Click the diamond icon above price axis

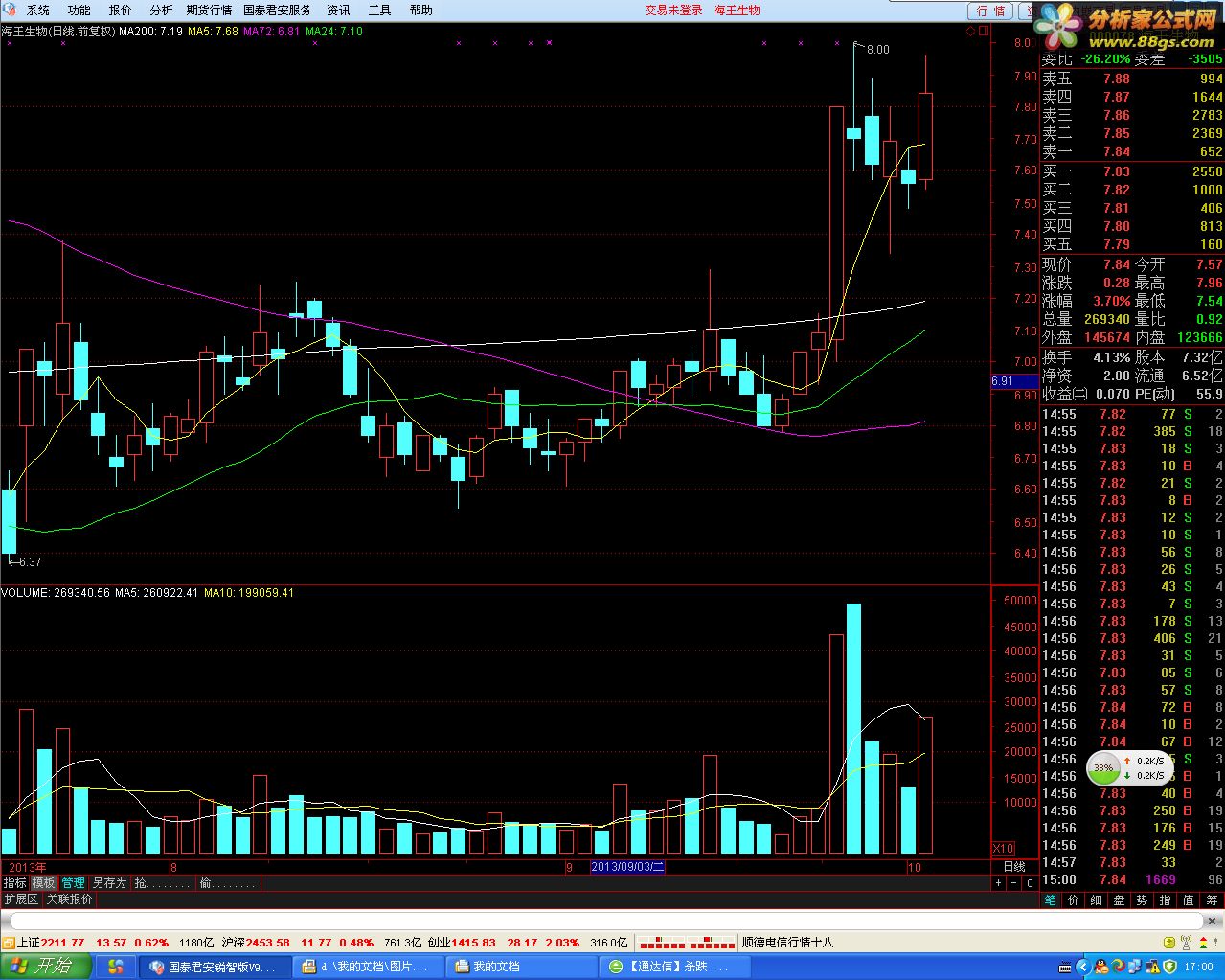click(970, 31)
